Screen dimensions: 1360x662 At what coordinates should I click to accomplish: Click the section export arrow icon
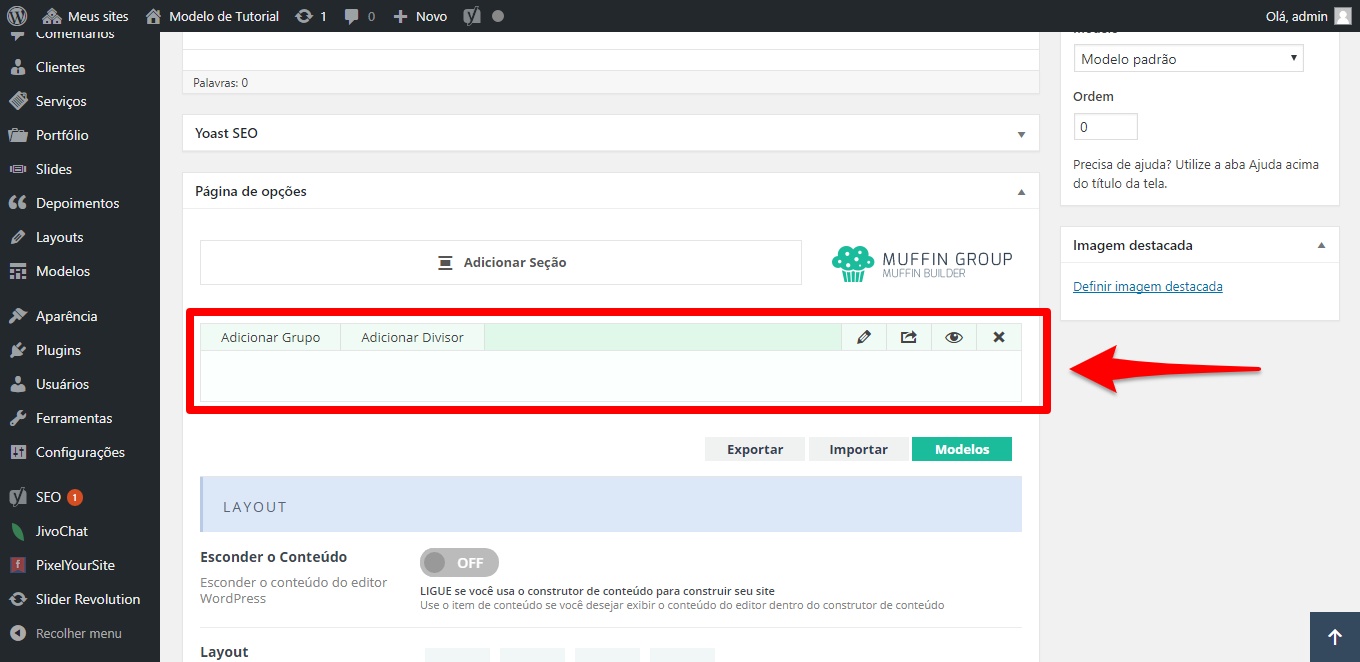[x=908, y=337]
